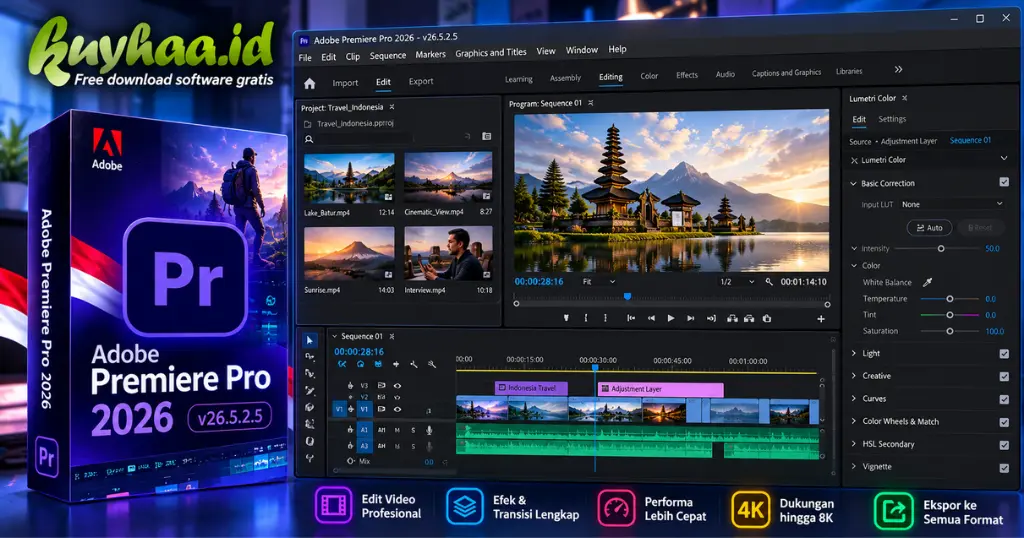
Task: Expand Color Wheels & Match section
Action: (854, 421)
